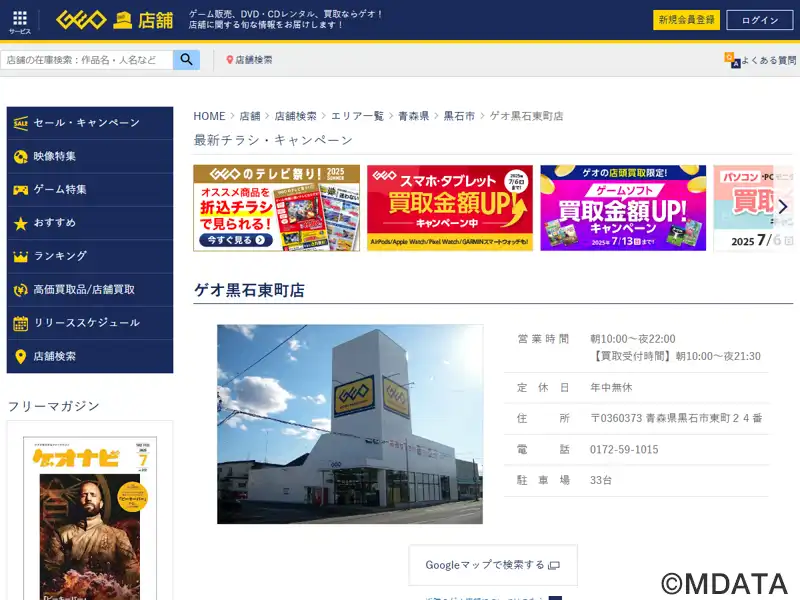
Task: Click the yen icon for 高価買取品/店舗買取
Action: coord(20,290)
